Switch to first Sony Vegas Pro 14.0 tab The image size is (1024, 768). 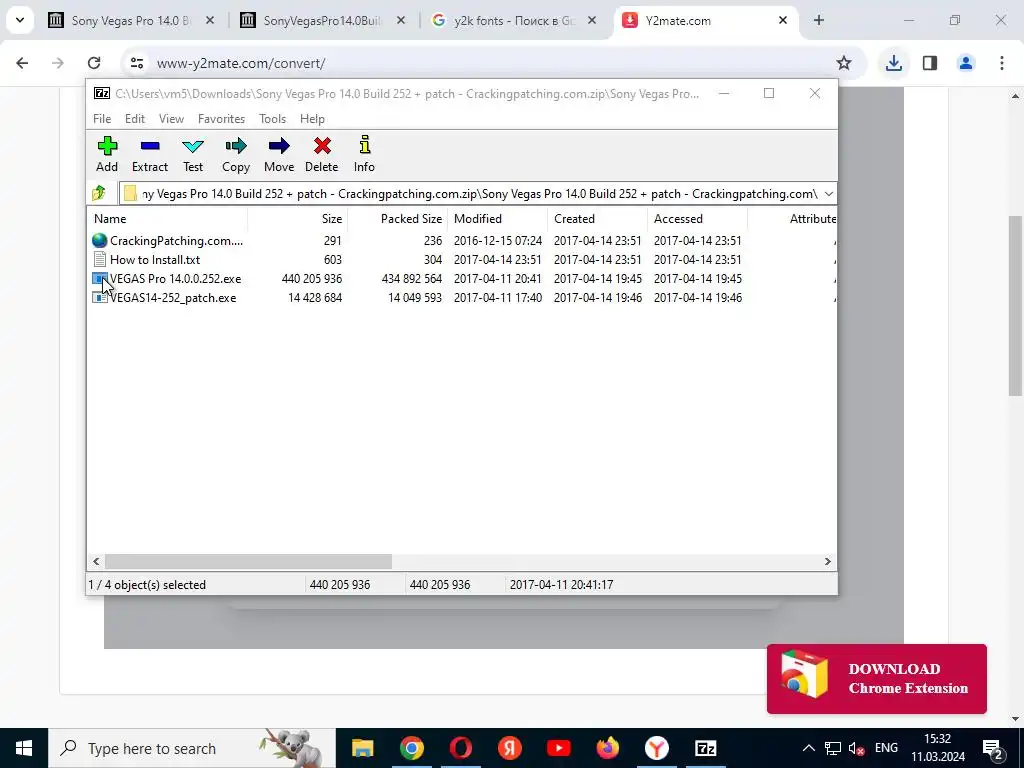point(131,21)
